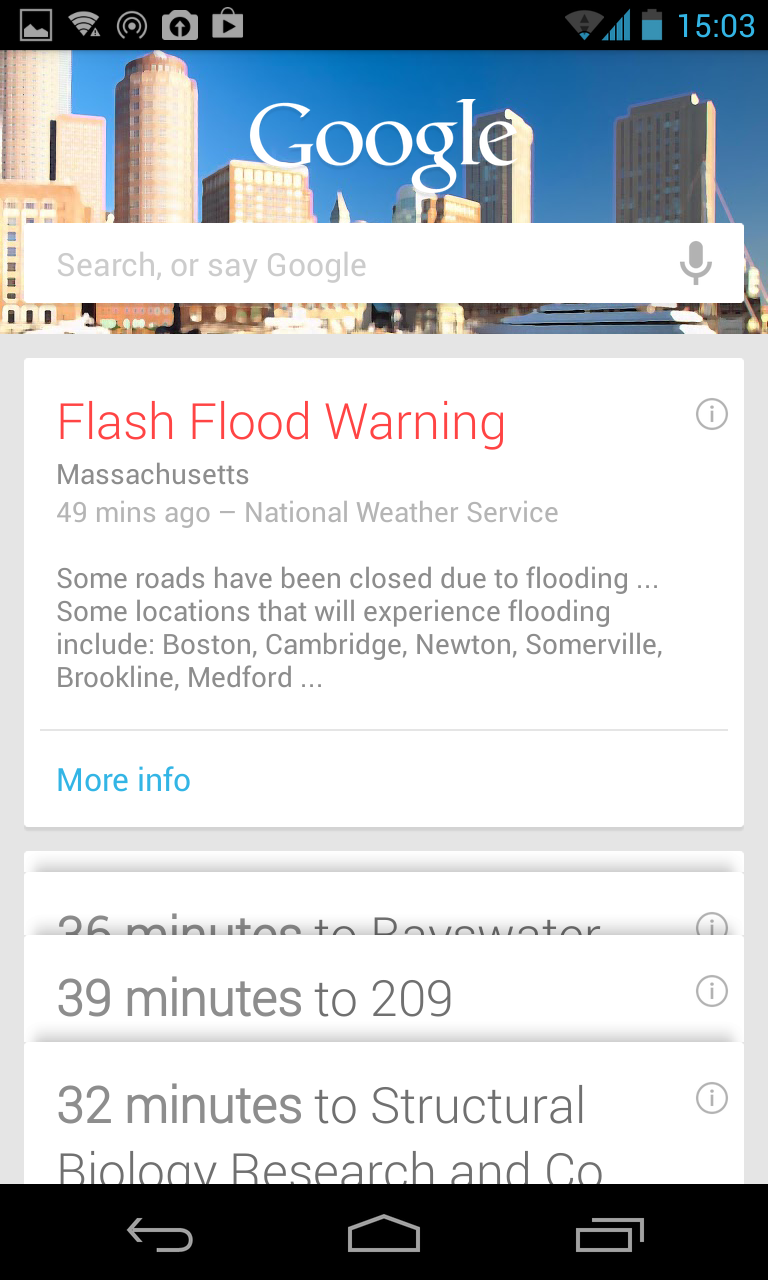Screen dimensions: 768x1280
Task: Tap info icon on Structural Biology card
Action: (x=711, y=1098)
